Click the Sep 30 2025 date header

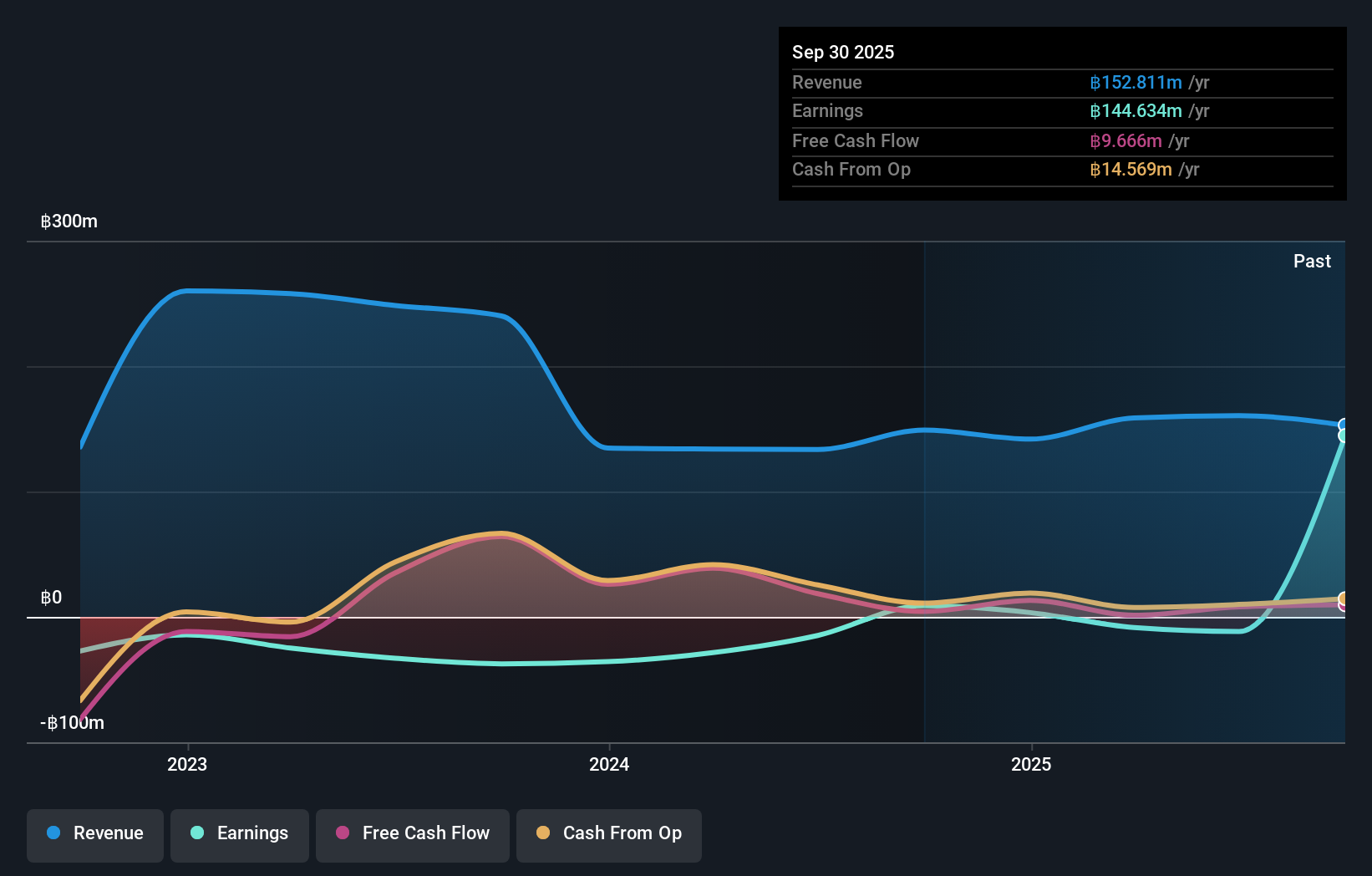point(843,52)
